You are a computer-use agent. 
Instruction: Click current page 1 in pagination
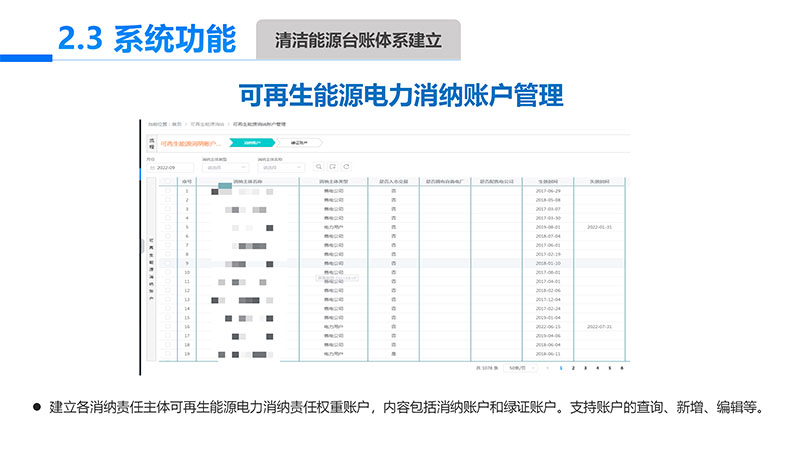tap(561, 368)
